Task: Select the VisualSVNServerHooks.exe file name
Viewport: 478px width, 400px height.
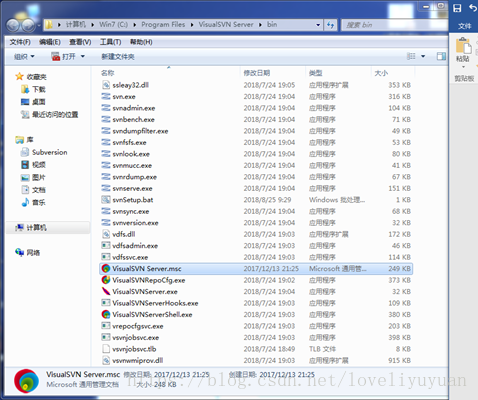Action: click(x=155, y=303)
